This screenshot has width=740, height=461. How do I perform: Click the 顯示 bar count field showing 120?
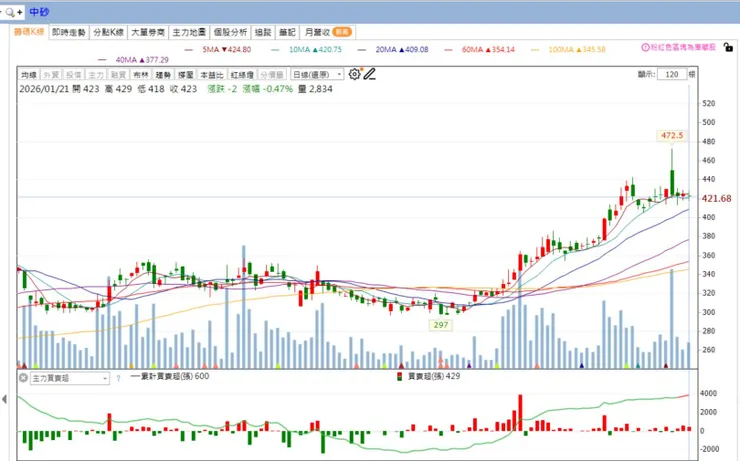pos(671,74)
